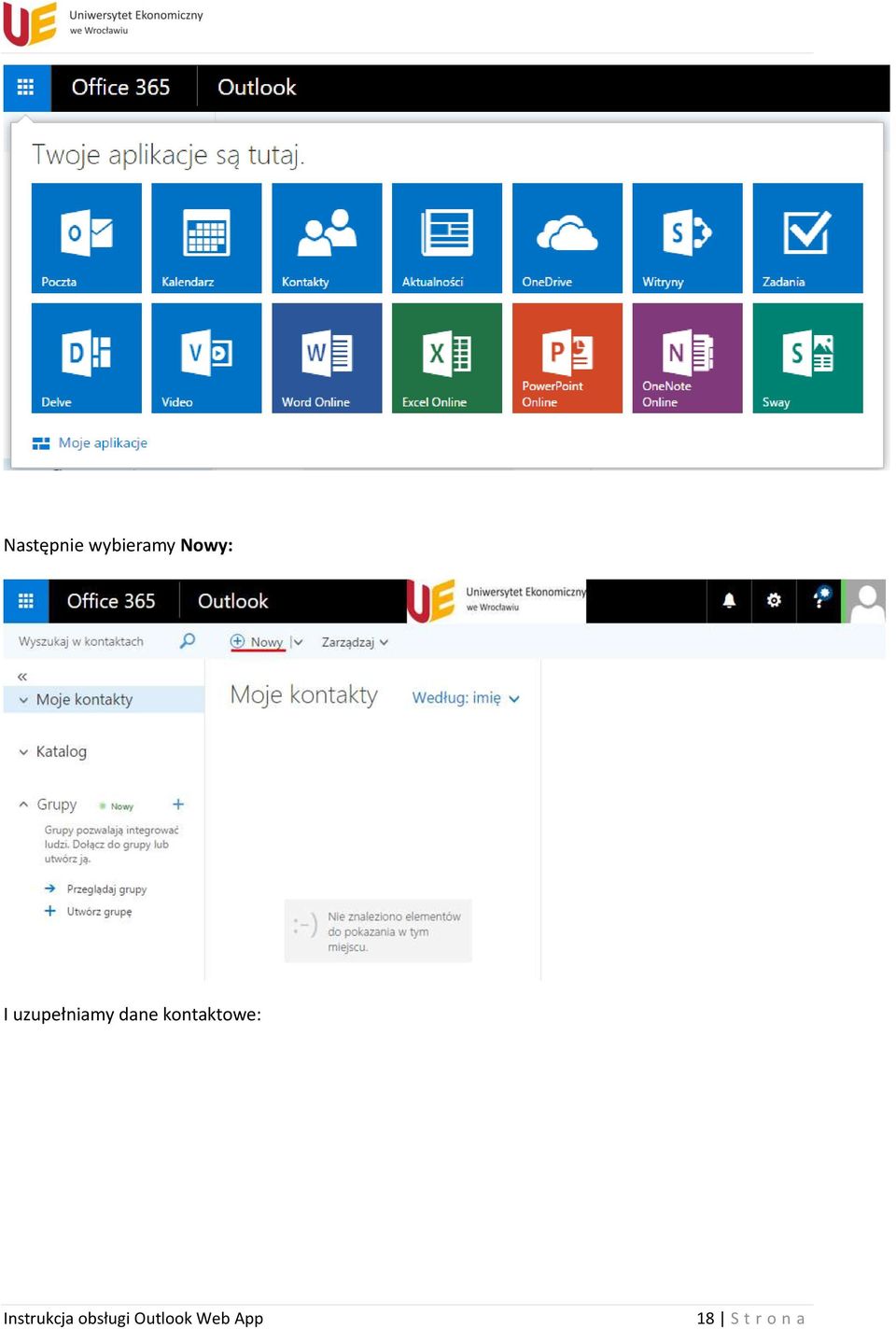The image size is (896, 1329).
Task: Launch OneNote Online tile
Action: pyautogui.click(x=687, y=358)
